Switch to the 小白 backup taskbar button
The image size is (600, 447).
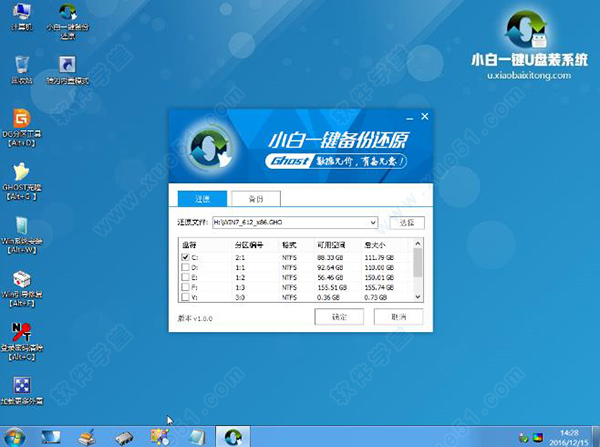pos(233,437)
